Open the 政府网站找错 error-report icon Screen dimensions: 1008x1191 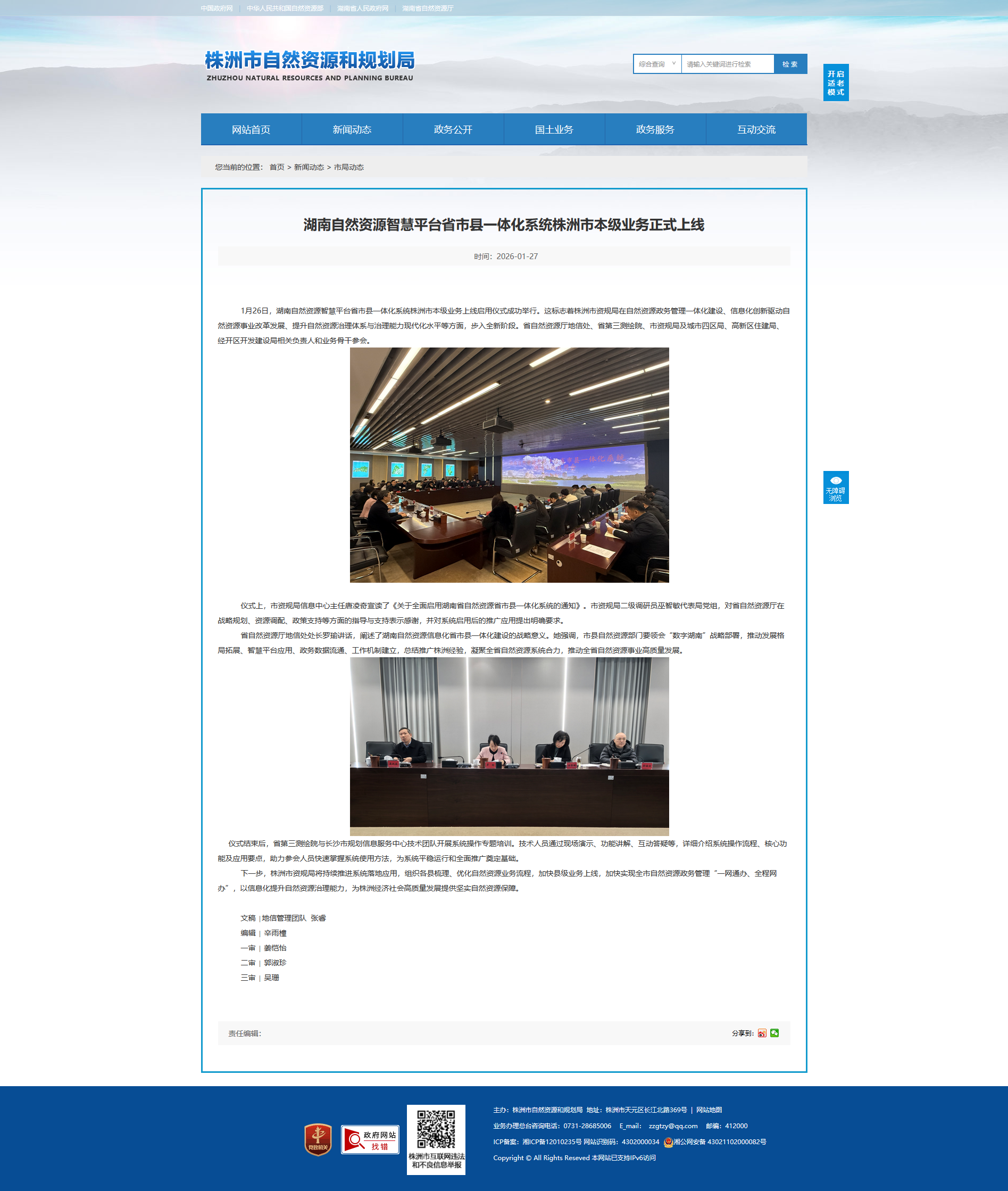pyautogui.click(x=370, y=1139)
